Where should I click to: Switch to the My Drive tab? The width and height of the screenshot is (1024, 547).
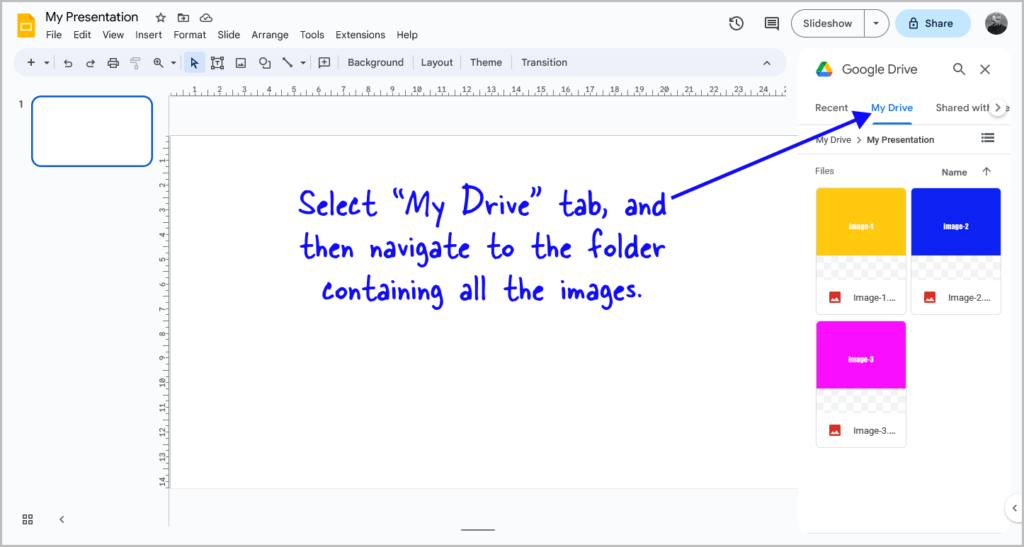892,108
